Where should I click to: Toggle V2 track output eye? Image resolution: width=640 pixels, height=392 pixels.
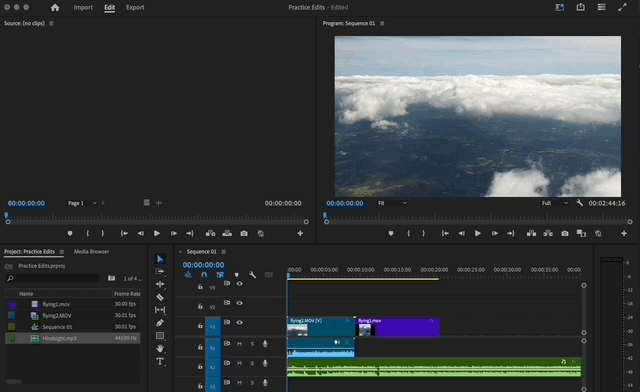[240, 303]
